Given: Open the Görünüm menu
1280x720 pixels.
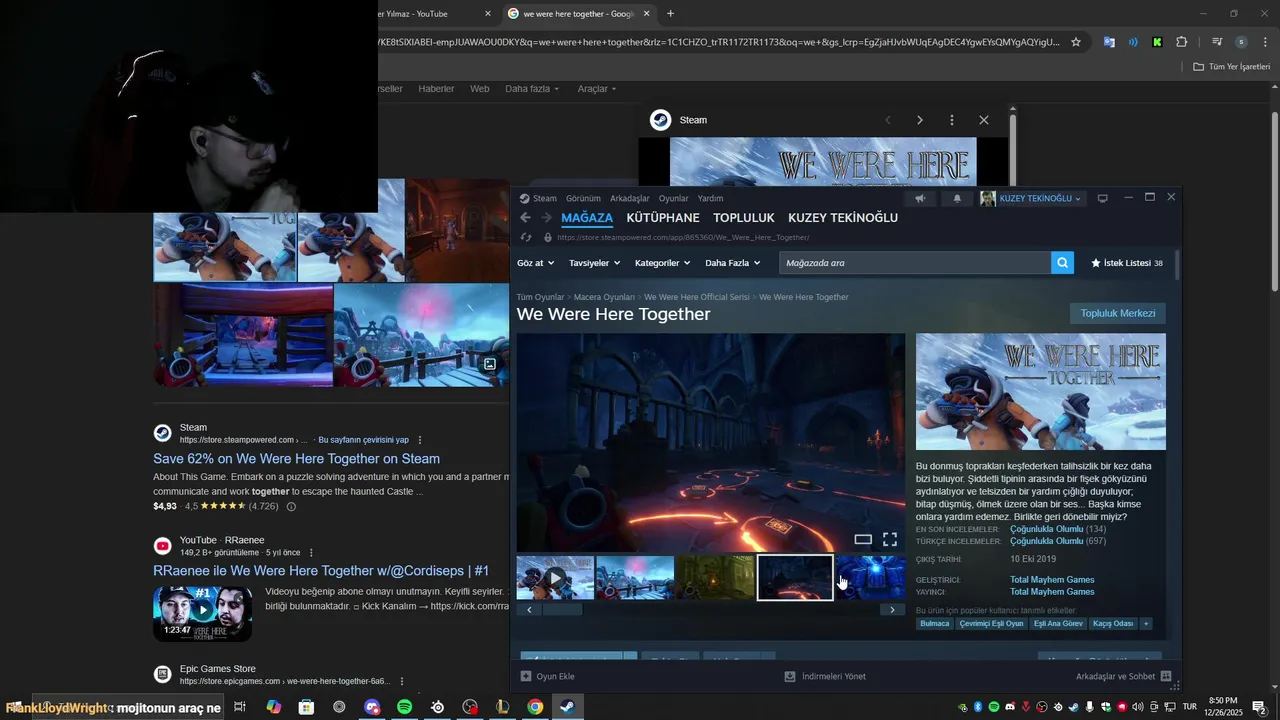Looking at the screenshot, I should click(583, 198).
